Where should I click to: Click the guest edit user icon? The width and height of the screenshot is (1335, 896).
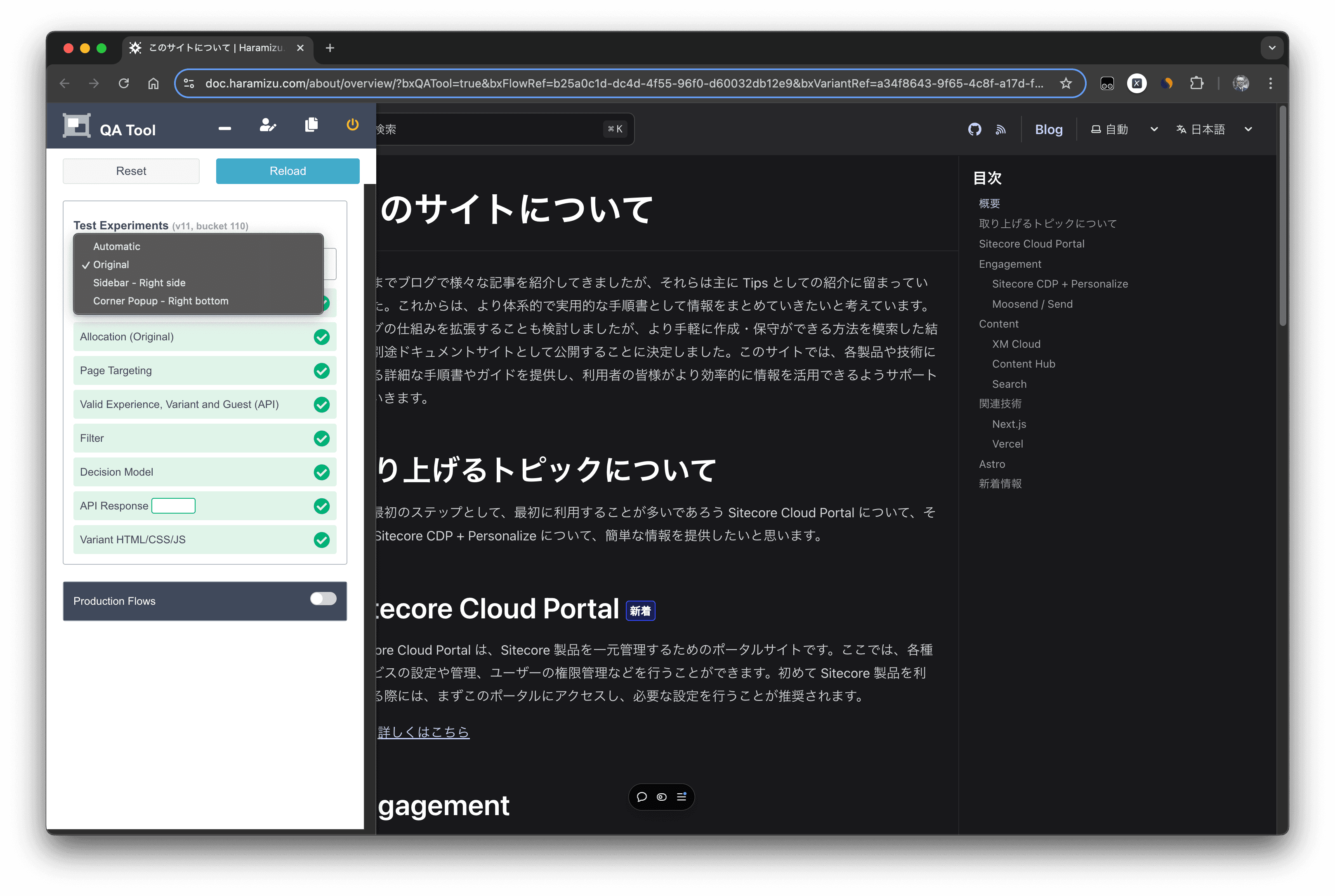tap(267, 125)
